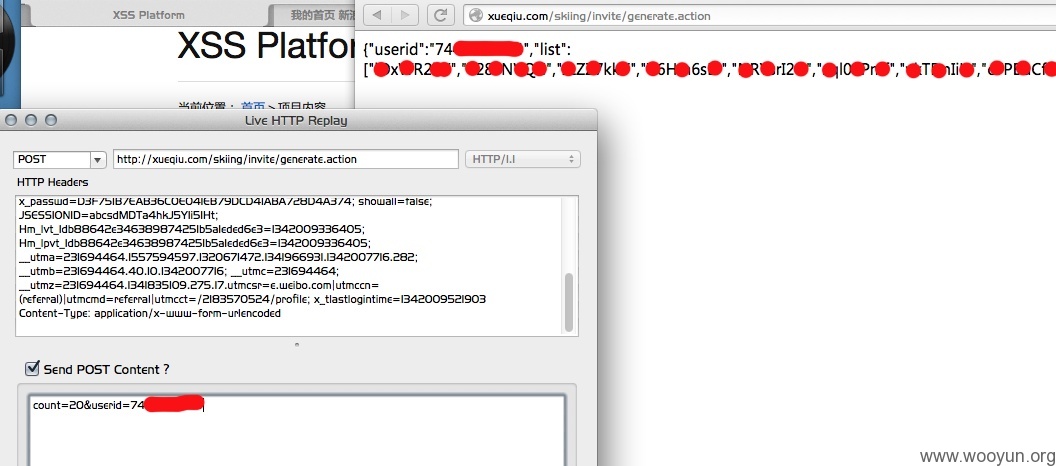Viewport: 1056px width, 466px height.
Task: Open the HTTP/1.1 version dropdown
Action: (523, 160)
